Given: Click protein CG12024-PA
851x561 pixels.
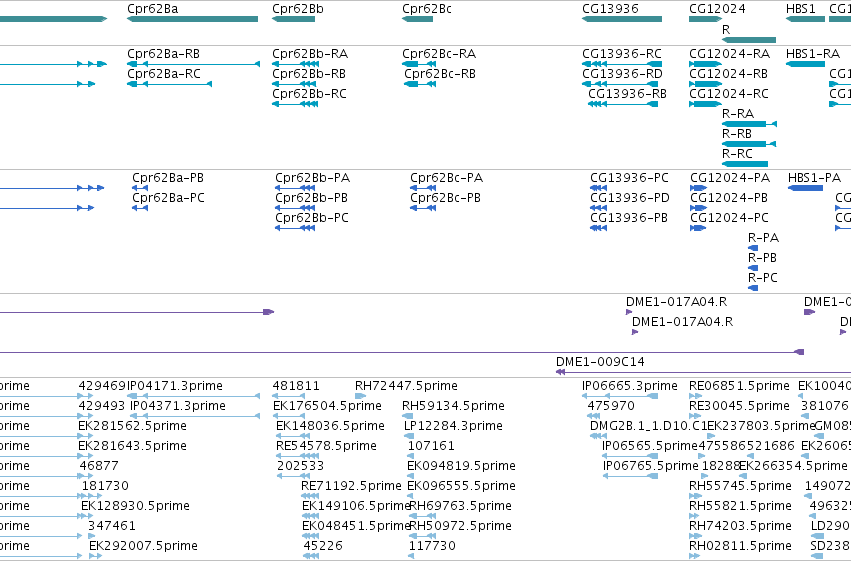Looking at the screenshot, I should [x=698, y=188].
